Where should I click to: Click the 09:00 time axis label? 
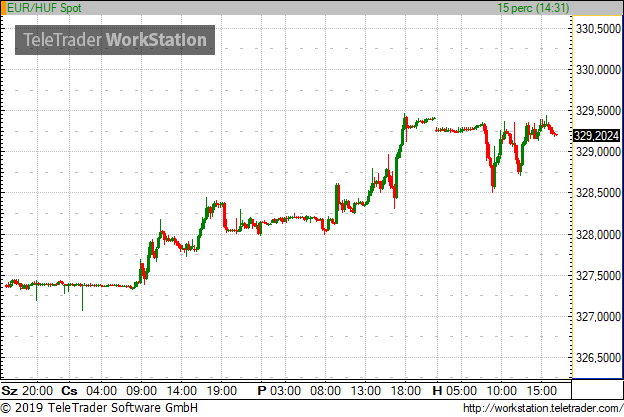(x=141, y=391)
